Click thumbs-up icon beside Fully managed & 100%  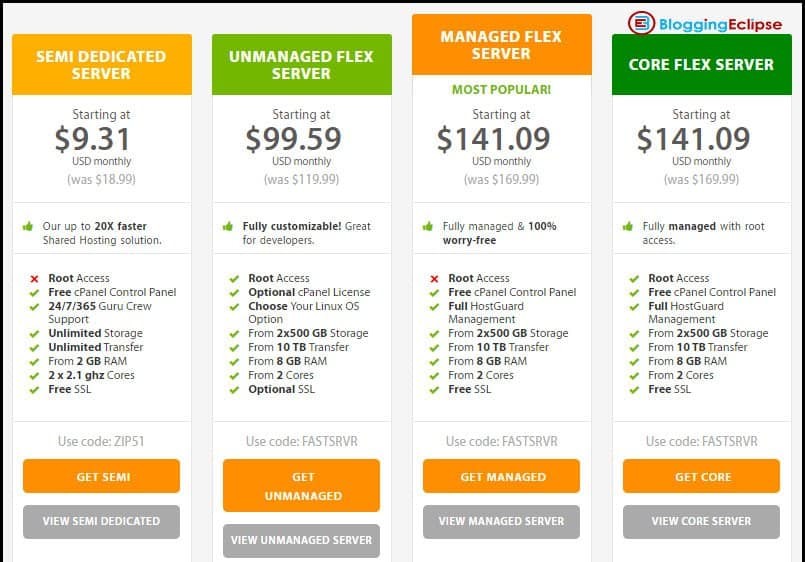point(427,226)
